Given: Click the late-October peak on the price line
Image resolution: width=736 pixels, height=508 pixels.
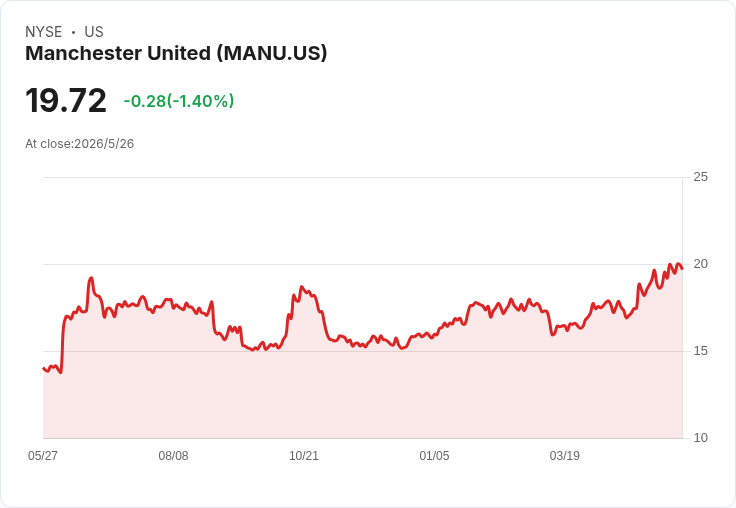Looking at the screenshot, I should click(x=301, y=286).
